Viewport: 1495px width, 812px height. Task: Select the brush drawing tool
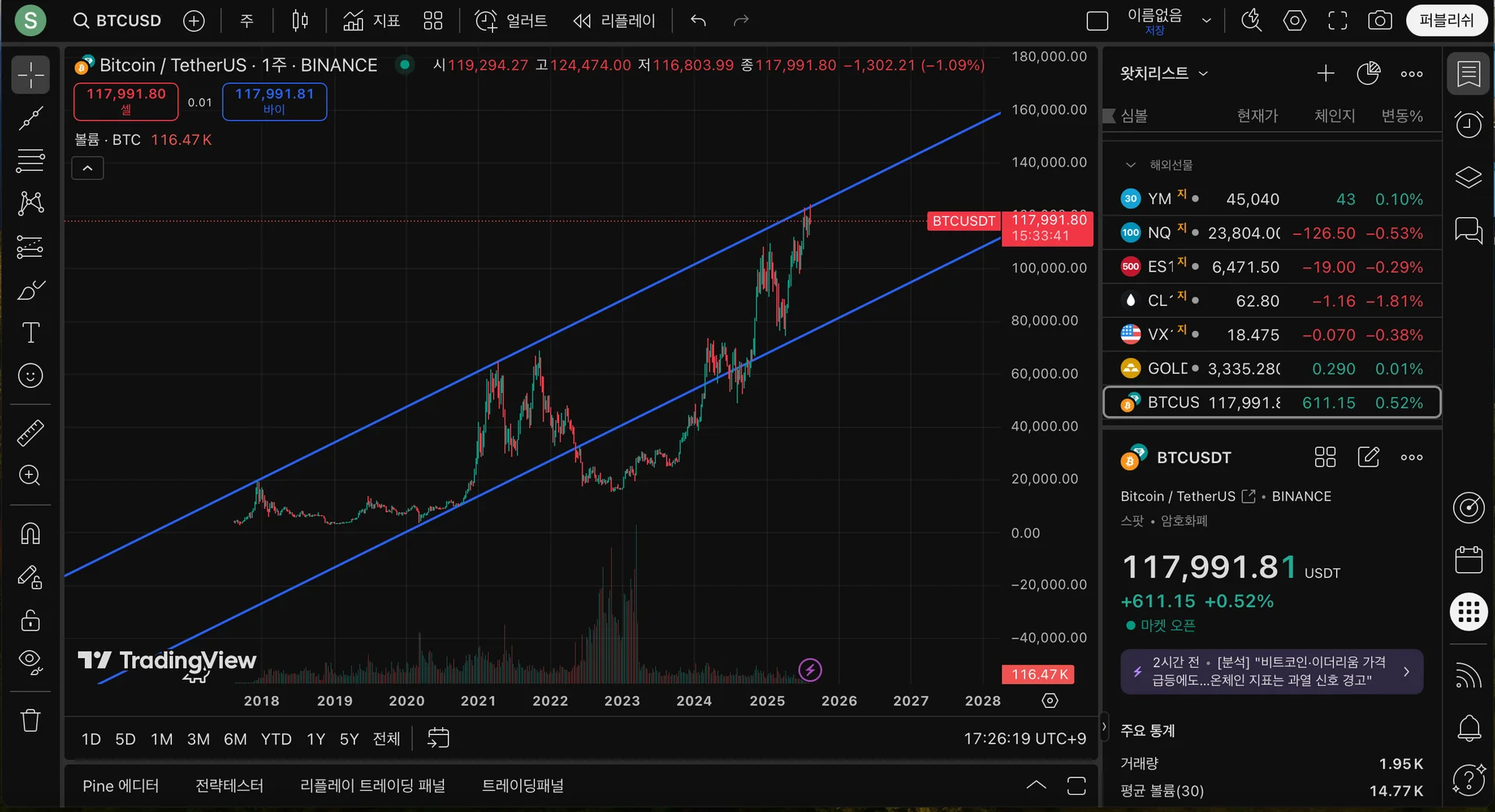(x=30, y=290)
